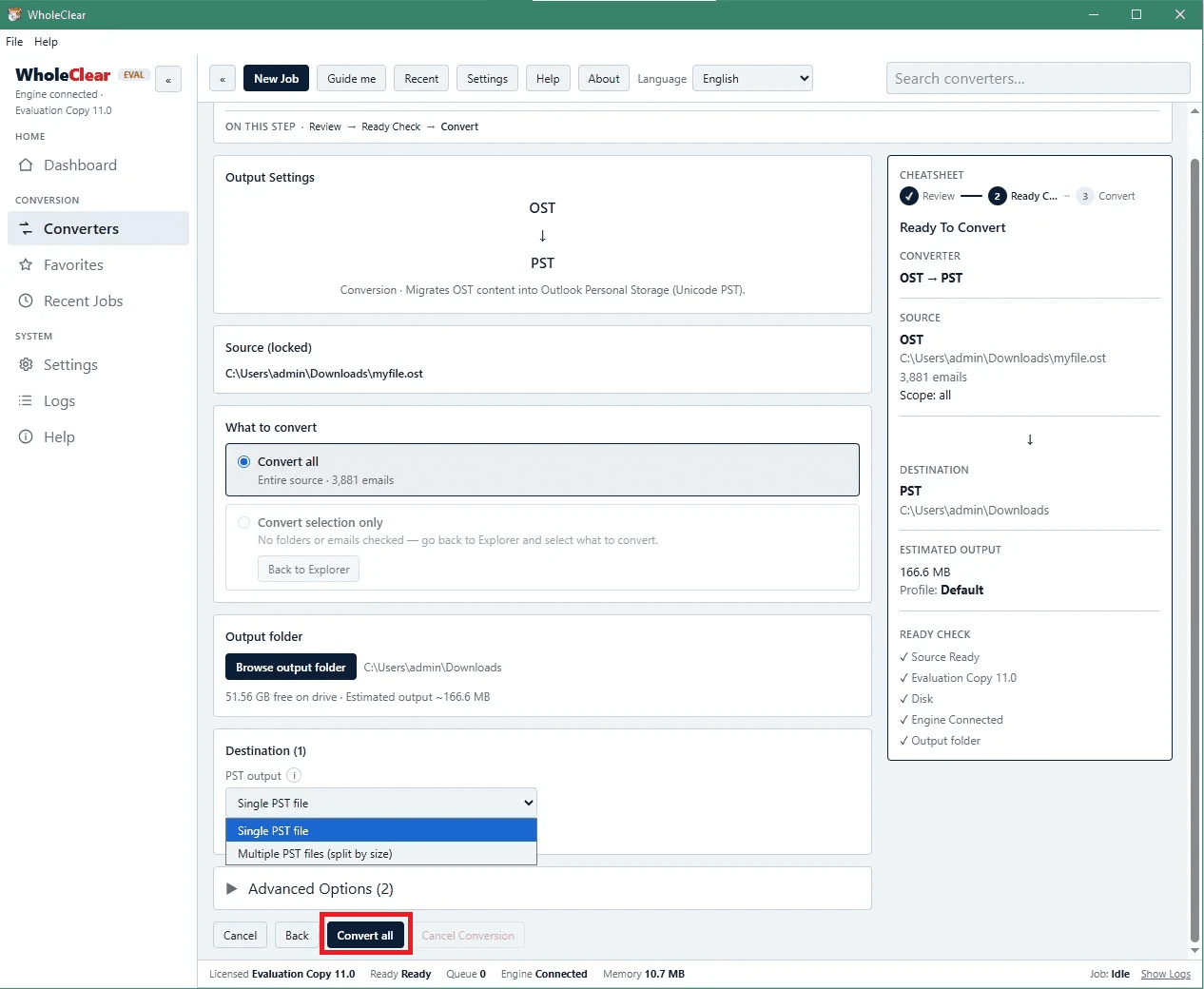Click the Guide me toolbar button
The width and height of the screenshot is (1204, 989).
point(352,79)
